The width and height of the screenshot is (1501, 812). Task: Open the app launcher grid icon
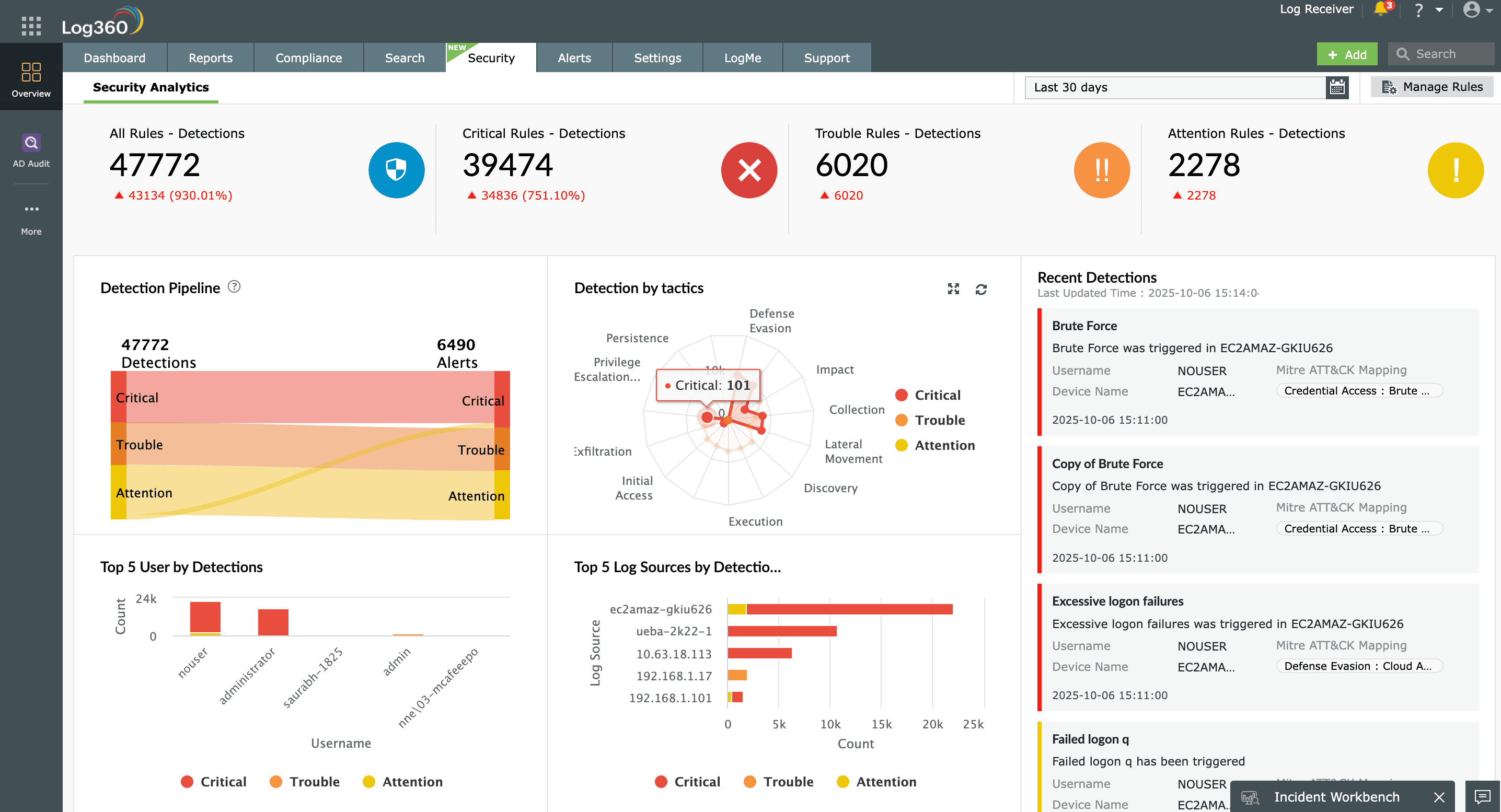[x=30, y=26]
